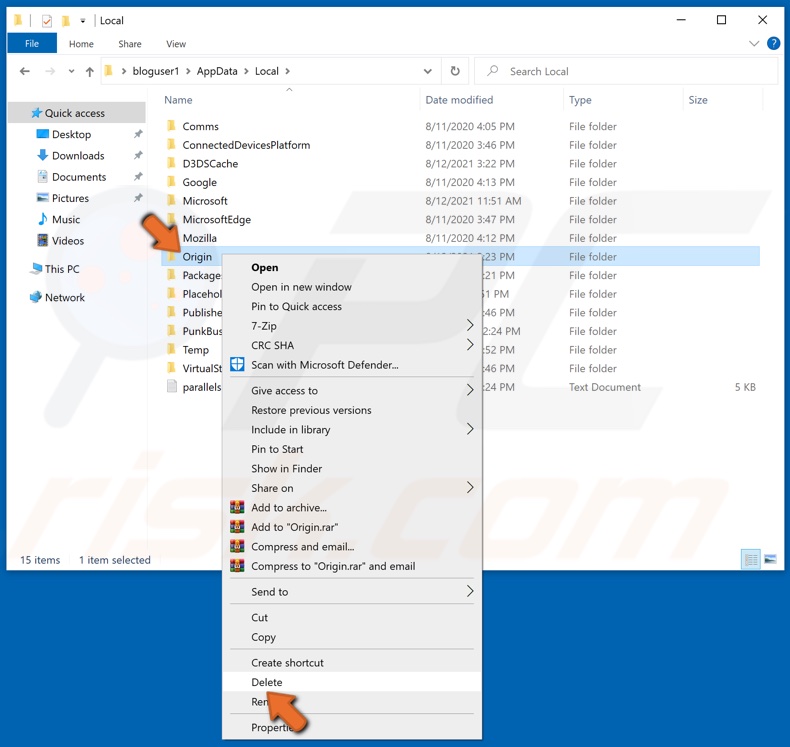The image size is (790, 747).
Task: Expand the Share on submenu
Action: pyautogui.click(x=352, y=488)
